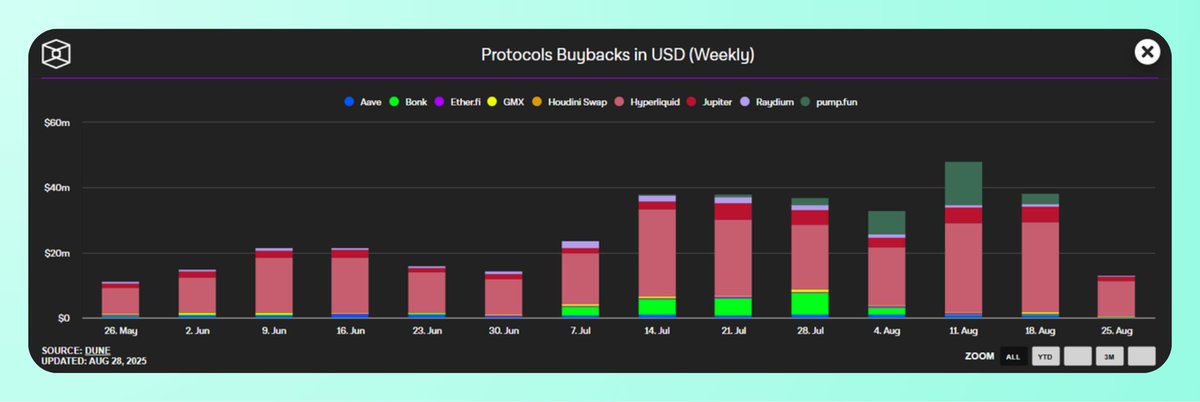The width and height of the screenshot is (1200, 402).
Task: Click the 30. Jun x-axis label
Action: pos(503,332)
